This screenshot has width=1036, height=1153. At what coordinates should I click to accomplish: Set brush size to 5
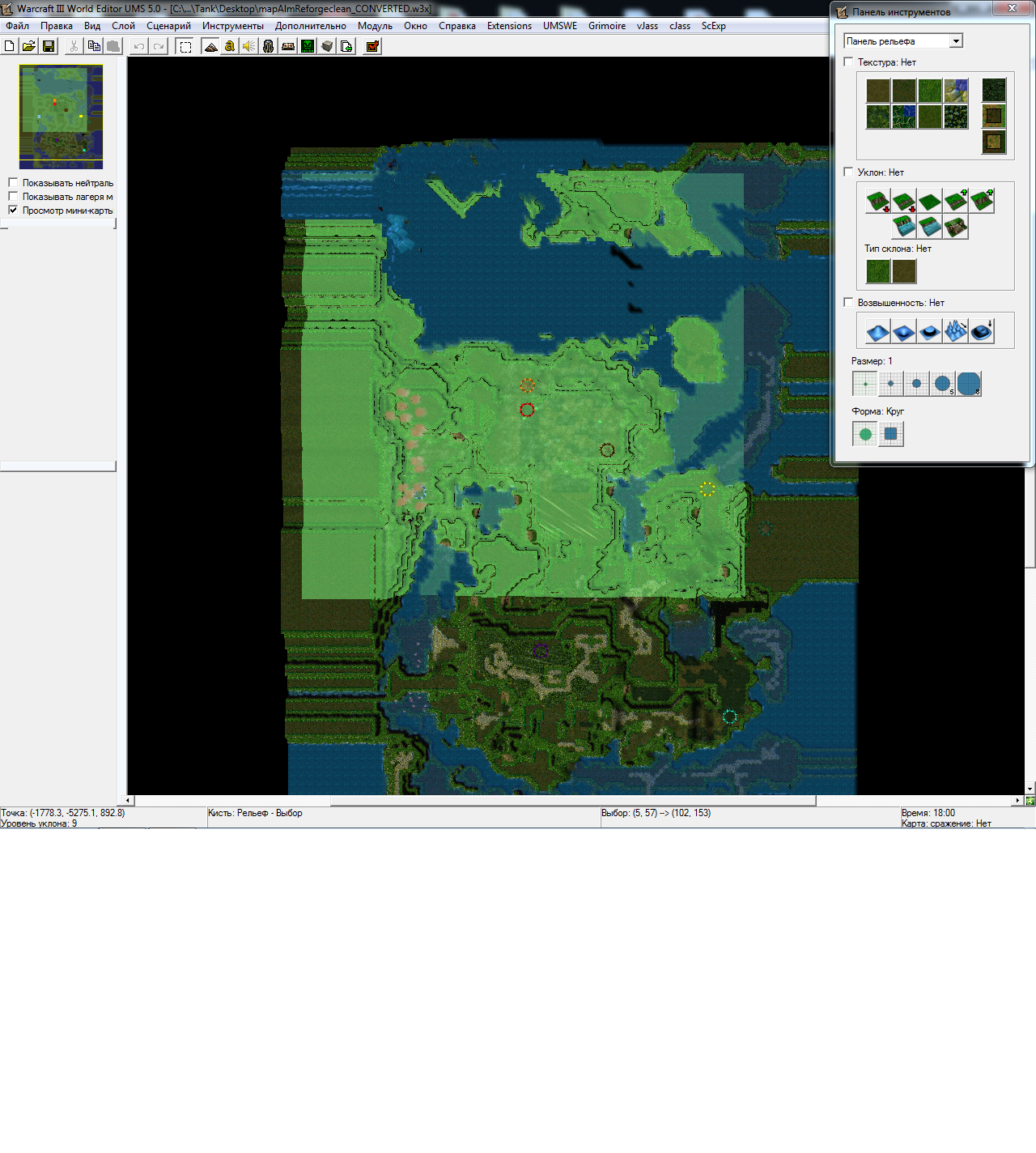tap(943, 384)
